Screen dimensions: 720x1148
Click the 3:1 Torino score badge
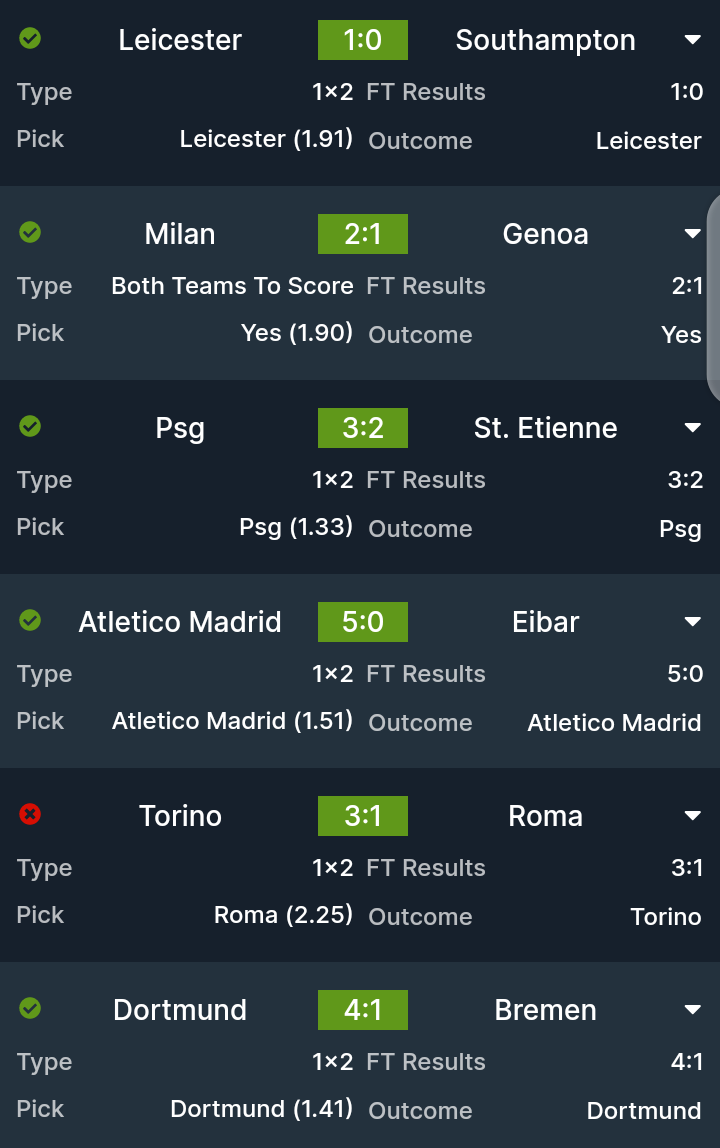click(363, 816)
